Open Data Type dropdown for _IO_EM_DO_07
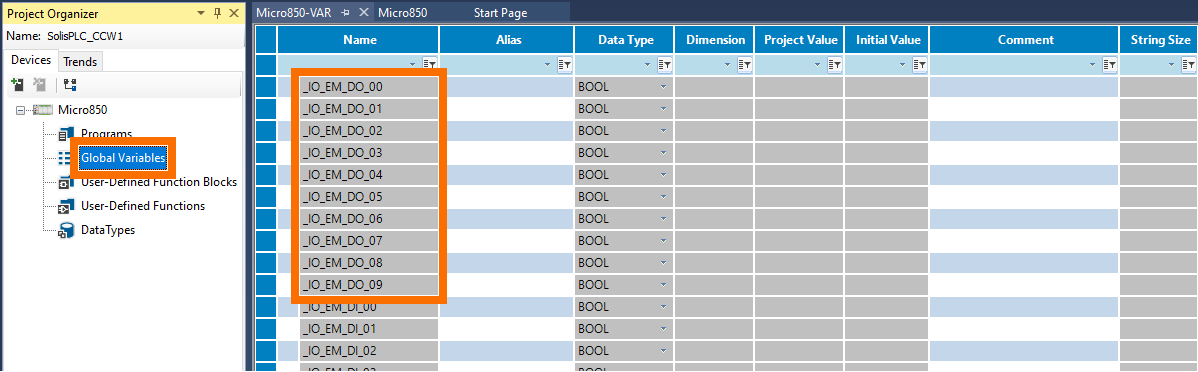1198x372 pixels. [x=663, y=241]
